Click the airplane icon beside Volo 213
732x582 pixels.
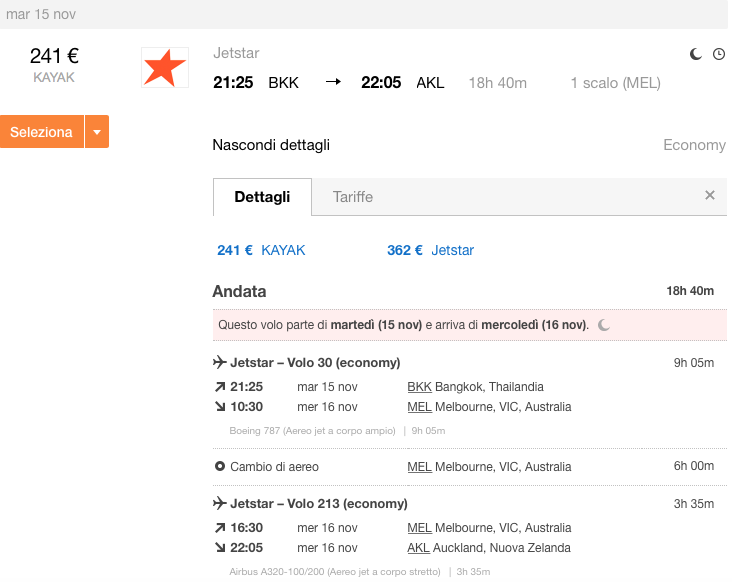(x=219, y=503)
